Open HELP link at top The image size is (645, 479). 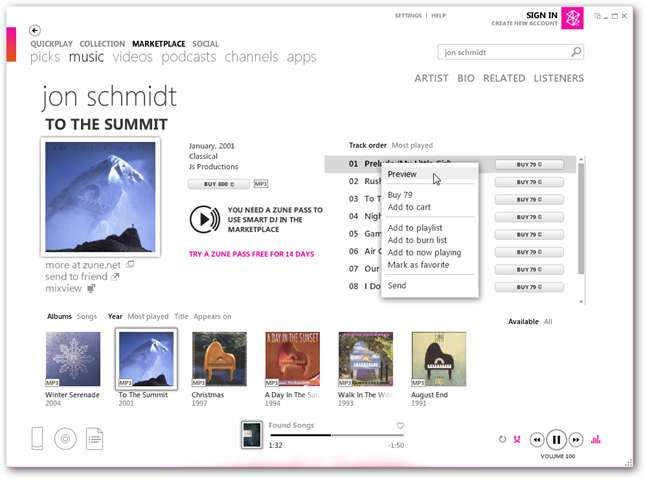(x=439, y=16)
